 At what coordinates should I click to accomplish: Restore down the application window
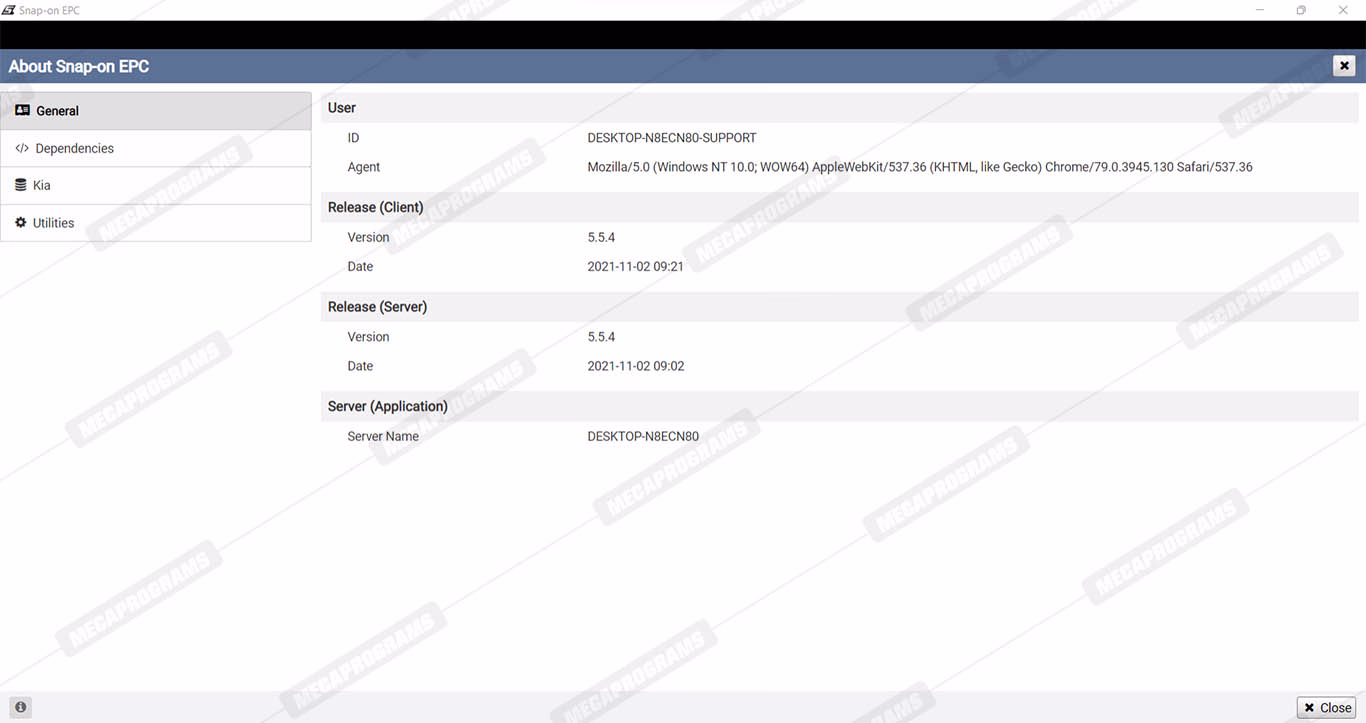tap(1301, 10)
